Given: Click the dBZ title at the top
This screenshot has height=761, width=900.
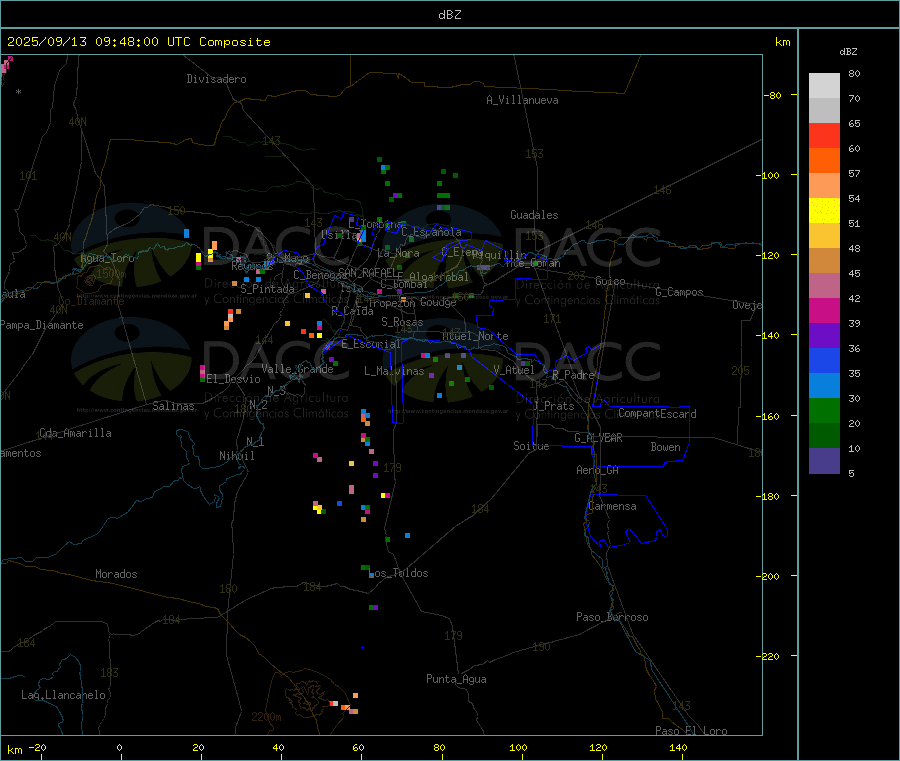Looking at the screenshot, I should click(x=450, y=14).
